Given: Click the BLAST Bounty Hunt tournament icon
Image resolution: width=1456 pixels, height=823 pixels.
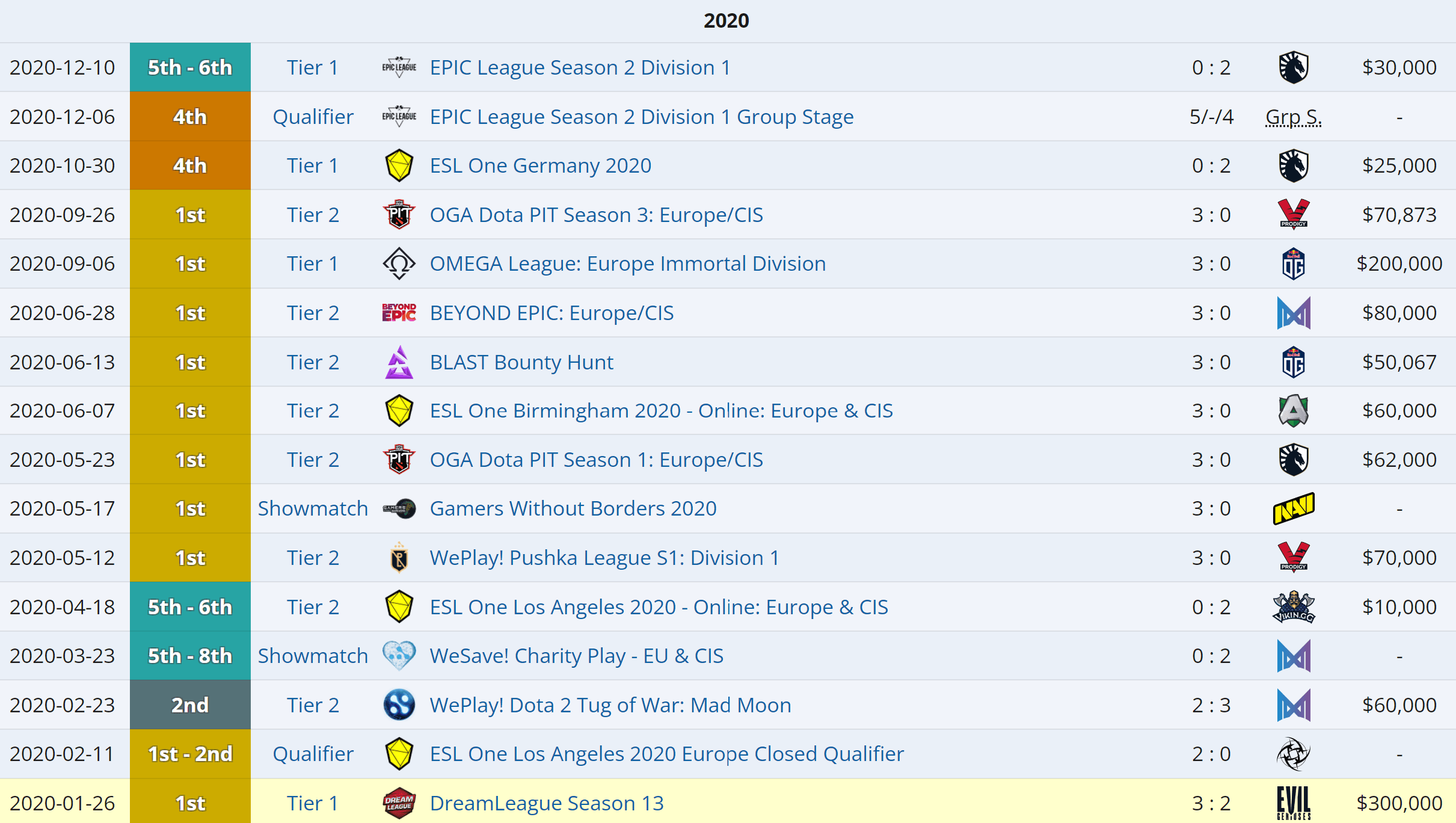Looking at the screenshot, I should click(399, 362).
